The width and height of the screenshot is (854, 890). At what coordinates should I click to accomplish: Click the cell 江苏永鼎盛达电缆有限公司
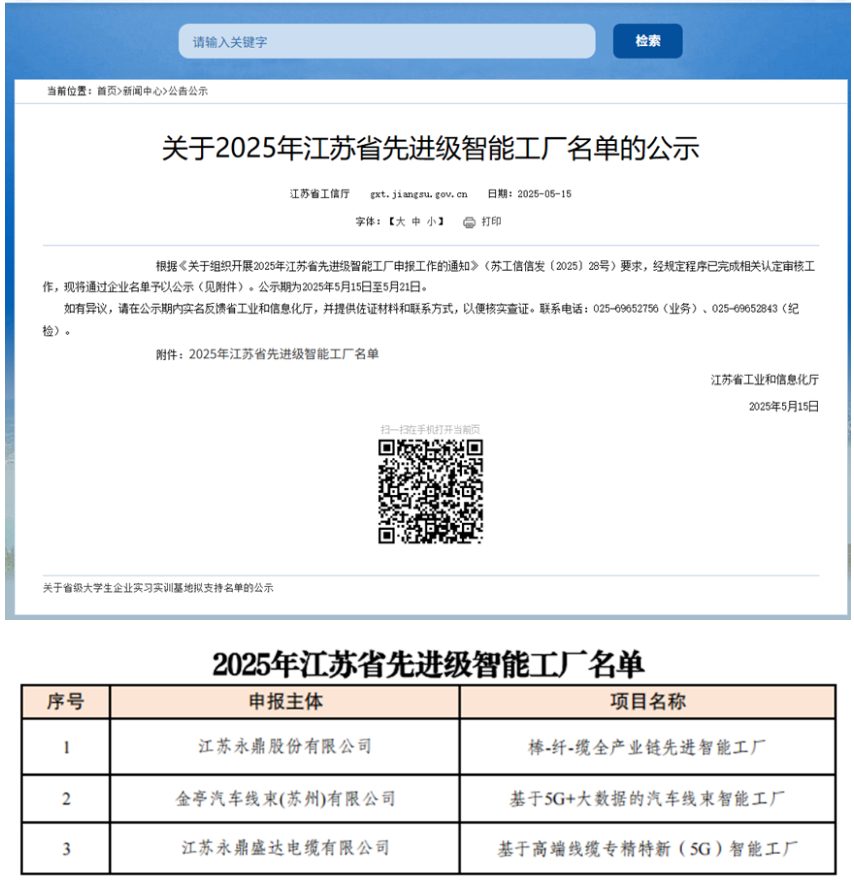tap(285, 848)
